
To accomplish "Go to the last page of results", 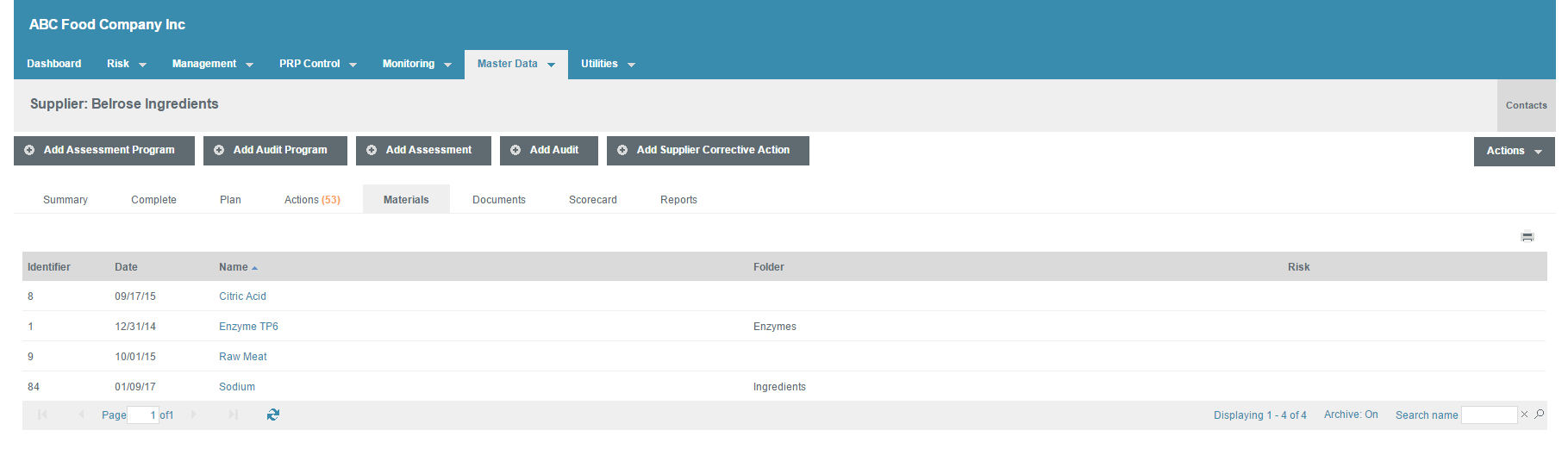I will tap(234, 415).
